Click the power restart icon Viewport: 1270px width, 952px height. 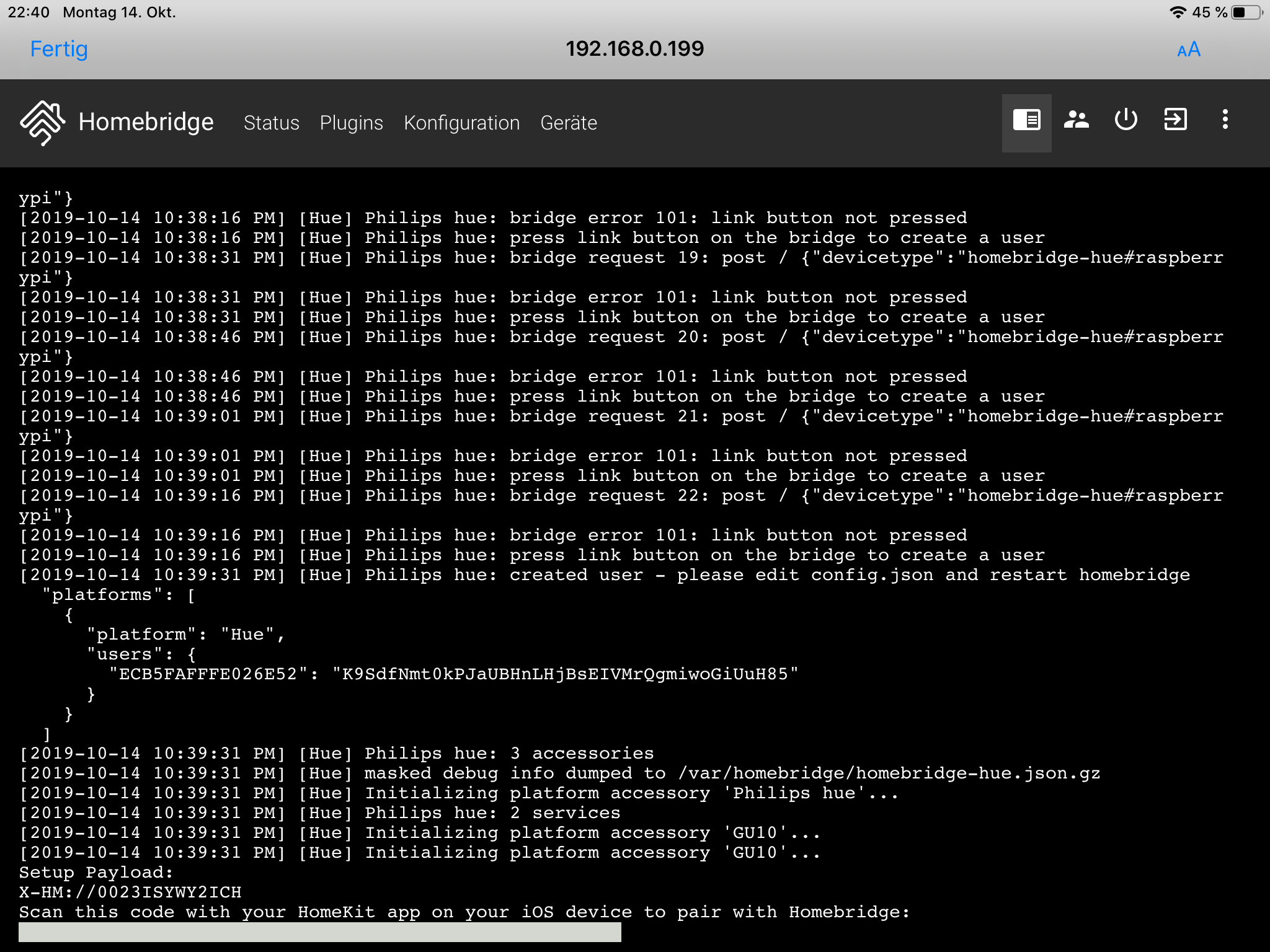coord(1126,120)
